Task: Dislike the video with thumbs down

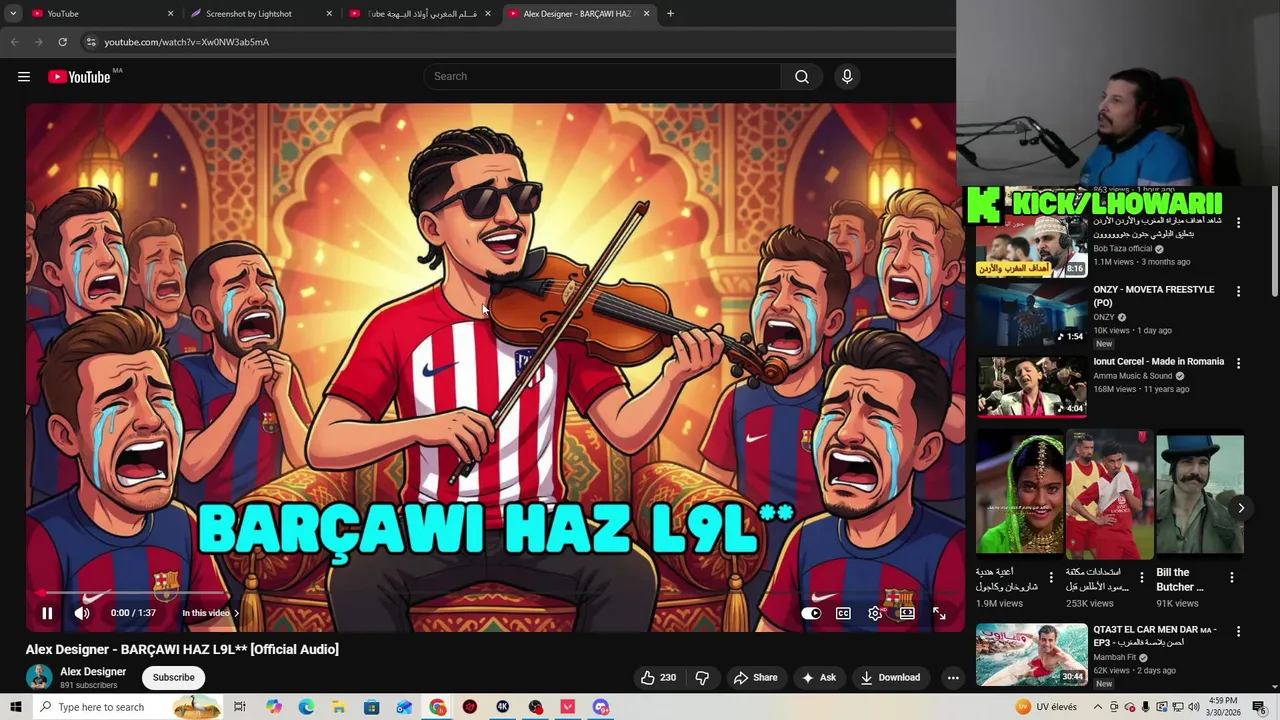Action: point(702,677)
